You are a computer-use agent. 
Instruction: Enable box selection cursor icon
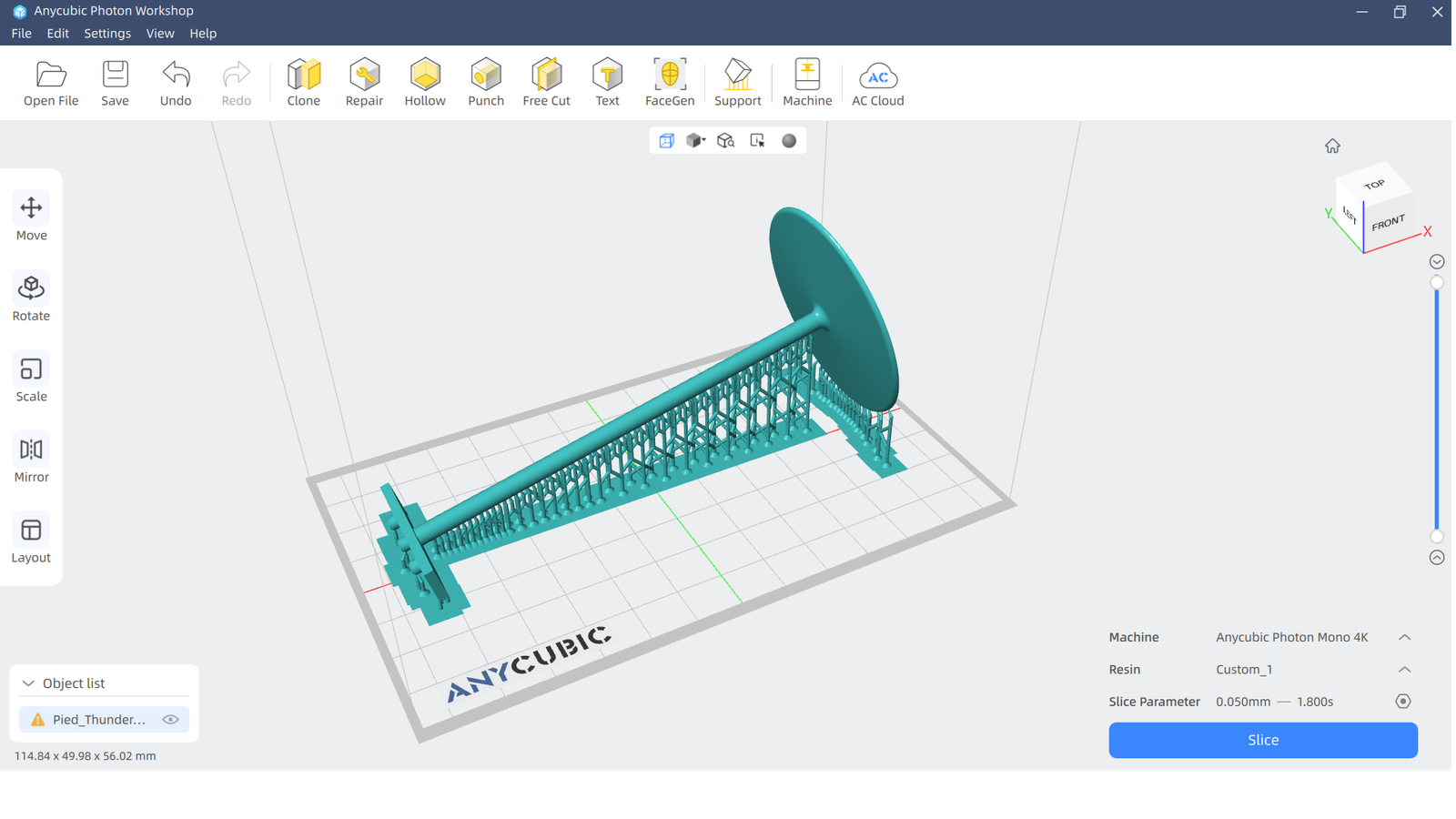tap(757, 140)
